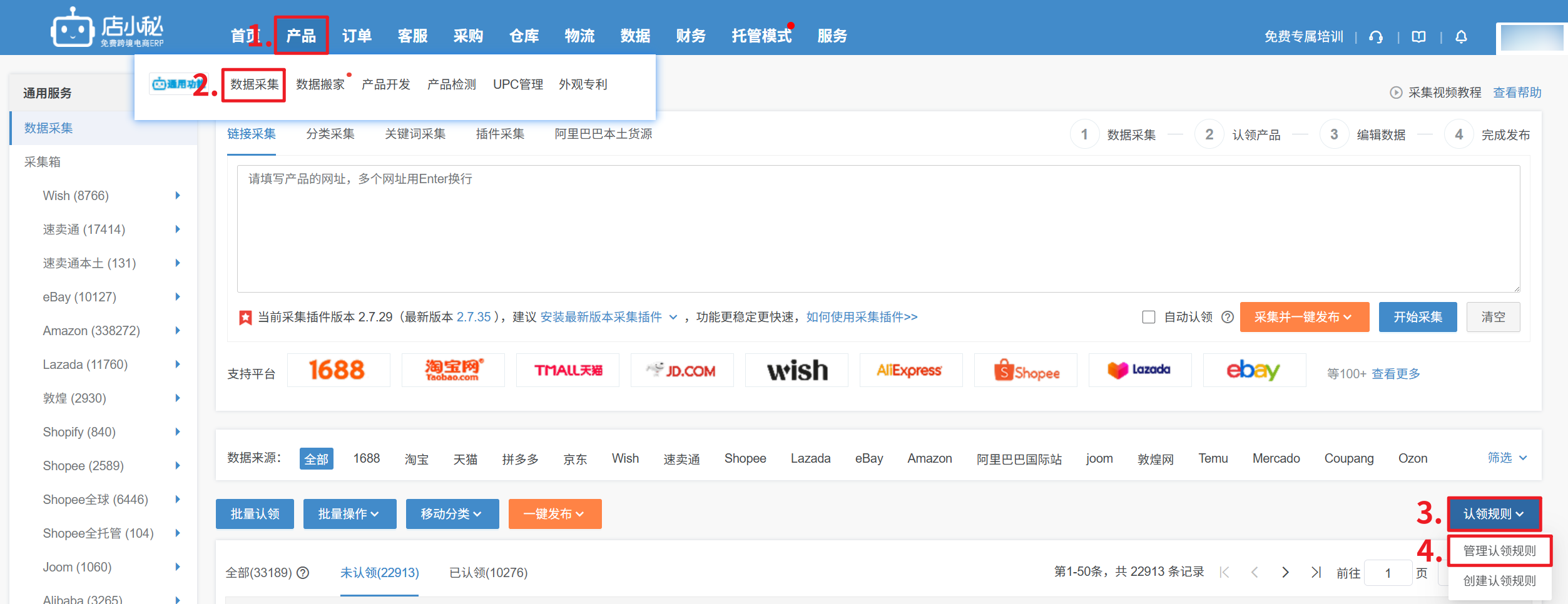1568x604 pixels.
Task: Click the customer service headset icon
Action: (x=1376, y=37)
